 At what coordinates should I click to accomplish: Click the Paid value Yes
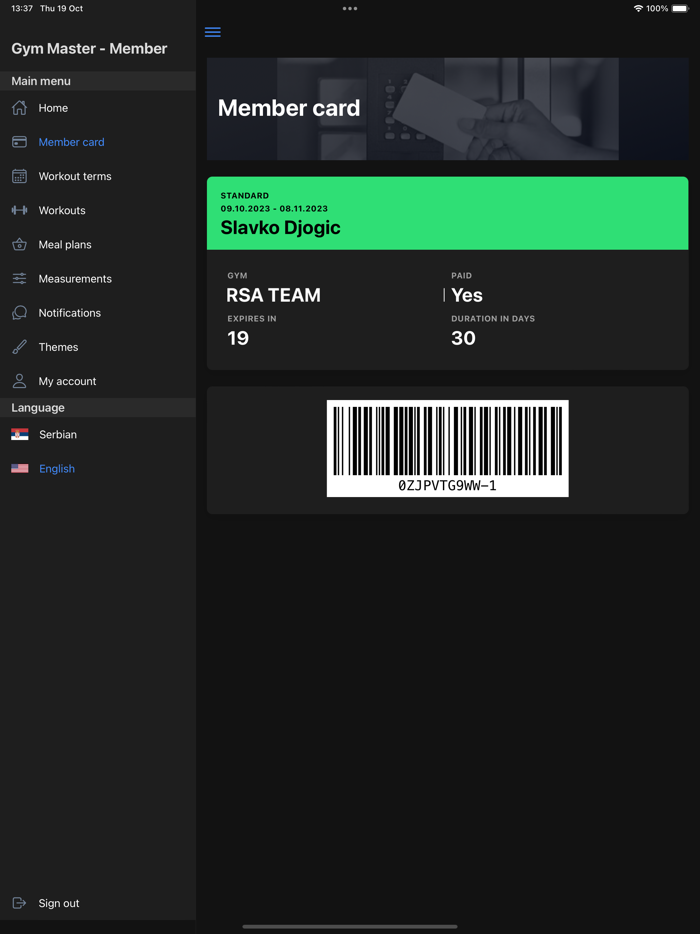[467, 295]
